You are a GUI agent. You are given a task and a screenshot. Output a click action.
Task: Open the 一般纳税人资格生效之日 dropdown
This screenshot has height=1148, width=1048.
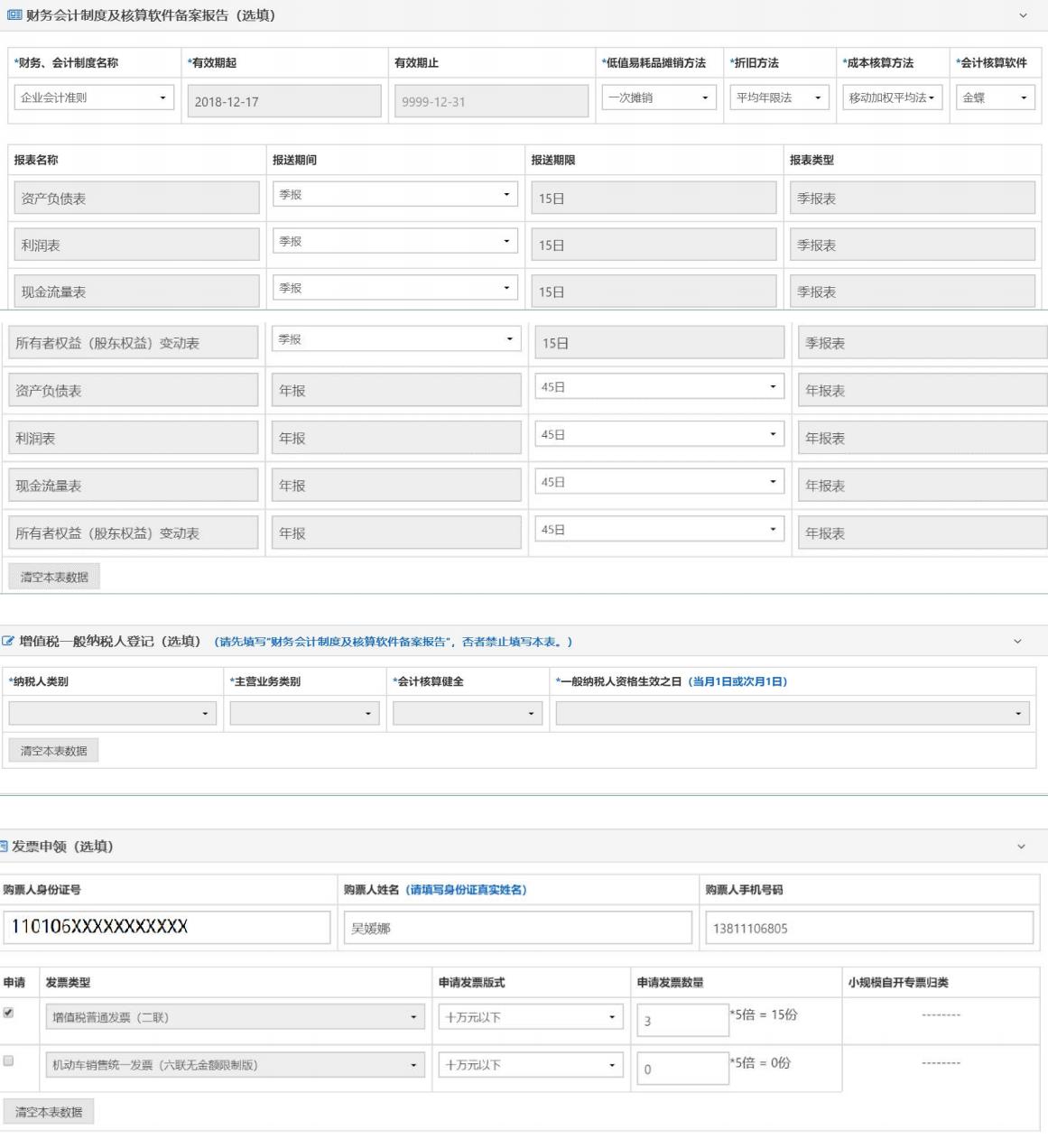pos(793,714)
